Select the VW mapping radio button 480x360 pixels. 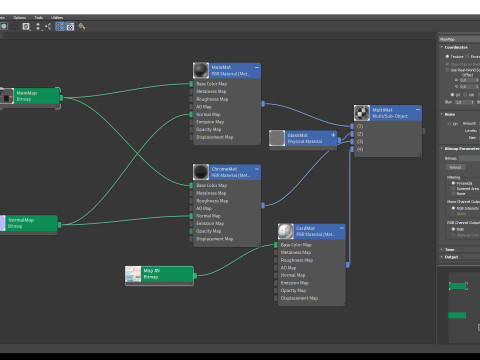click(x=465, y=95)
